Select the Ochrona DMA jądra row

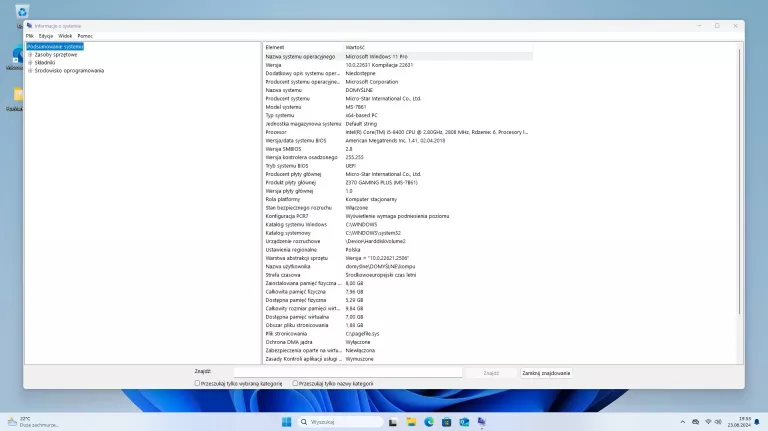398,342
